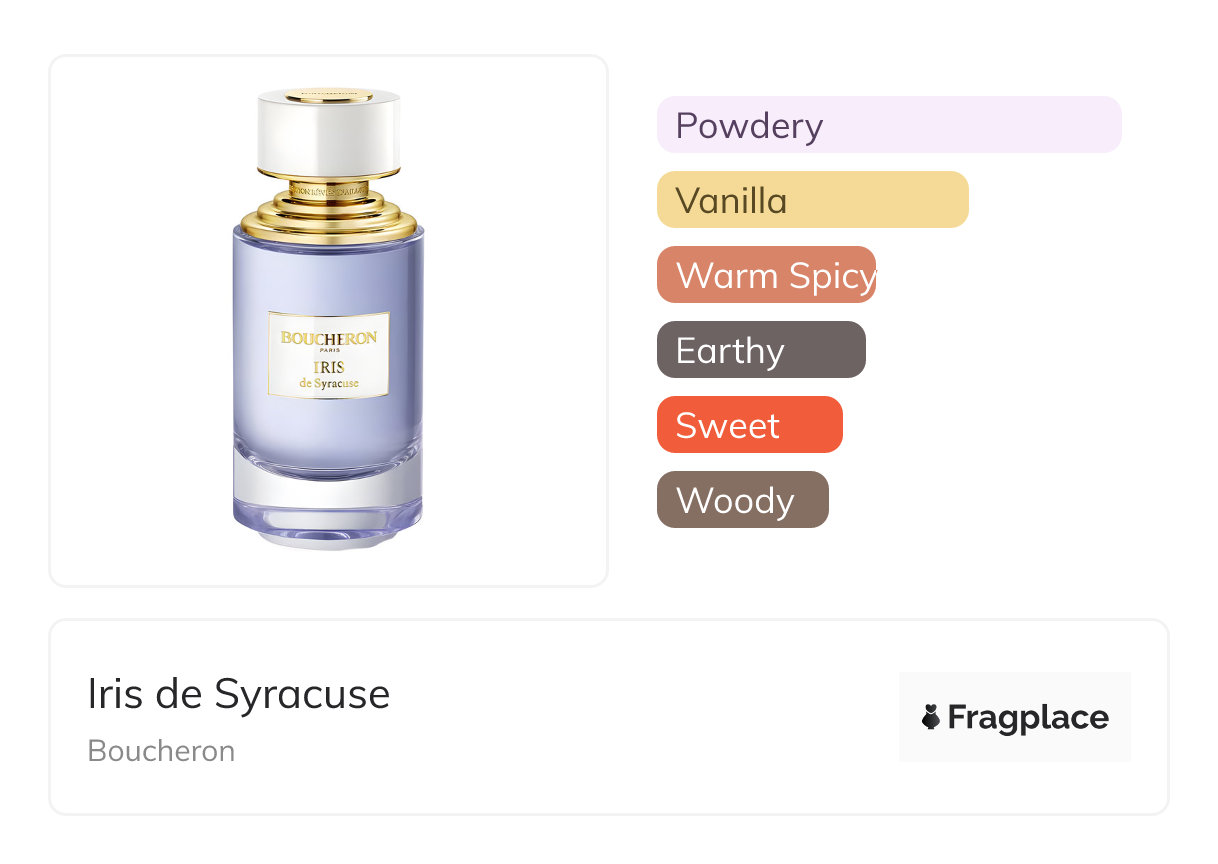This screenshot has width=1218, height=864.
Task: Click the Earthy label text
Action: click(x=730, y=351)
